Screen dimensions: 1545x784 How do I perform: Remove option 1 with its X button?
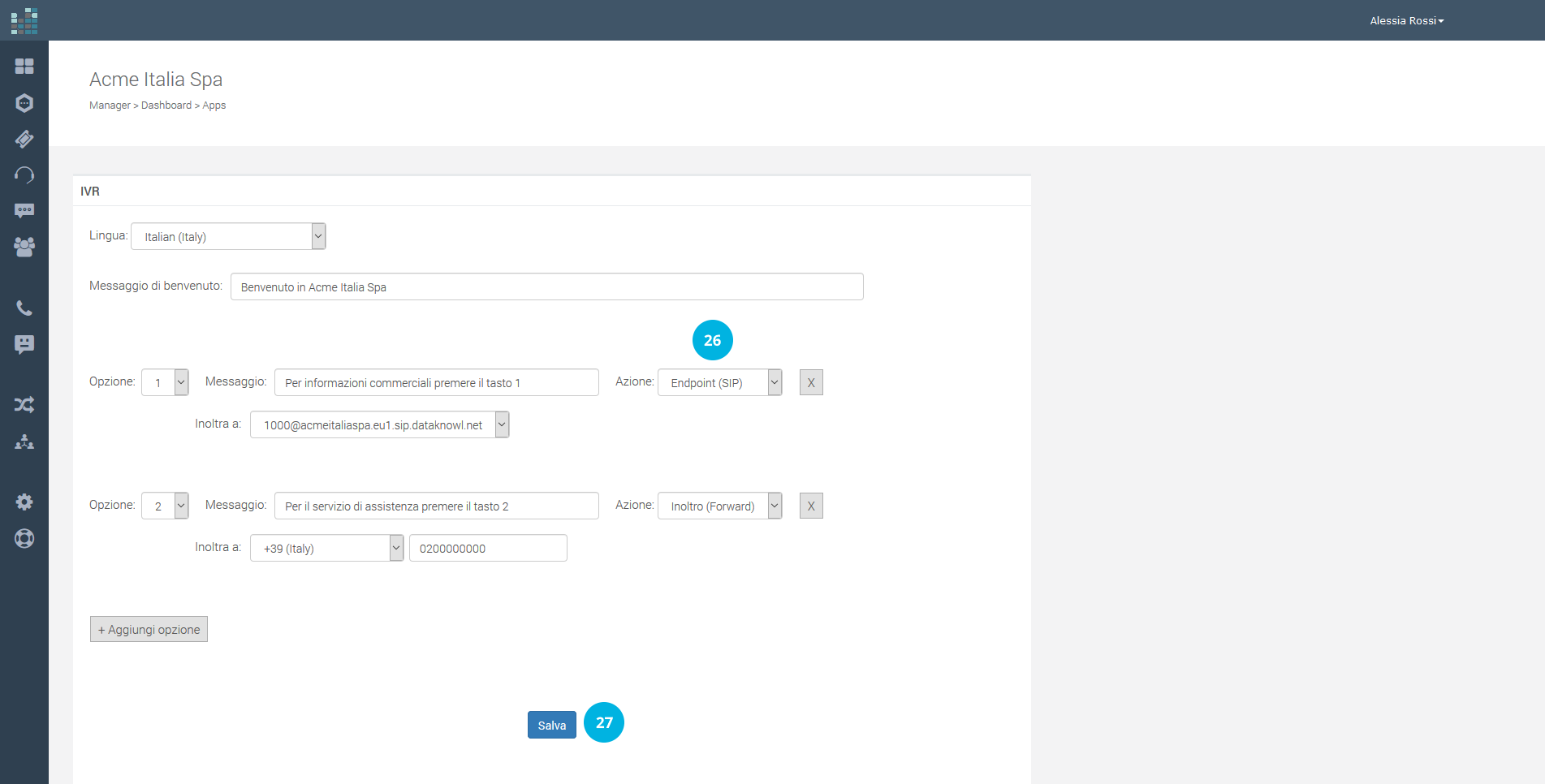click(x=811, y=382)
